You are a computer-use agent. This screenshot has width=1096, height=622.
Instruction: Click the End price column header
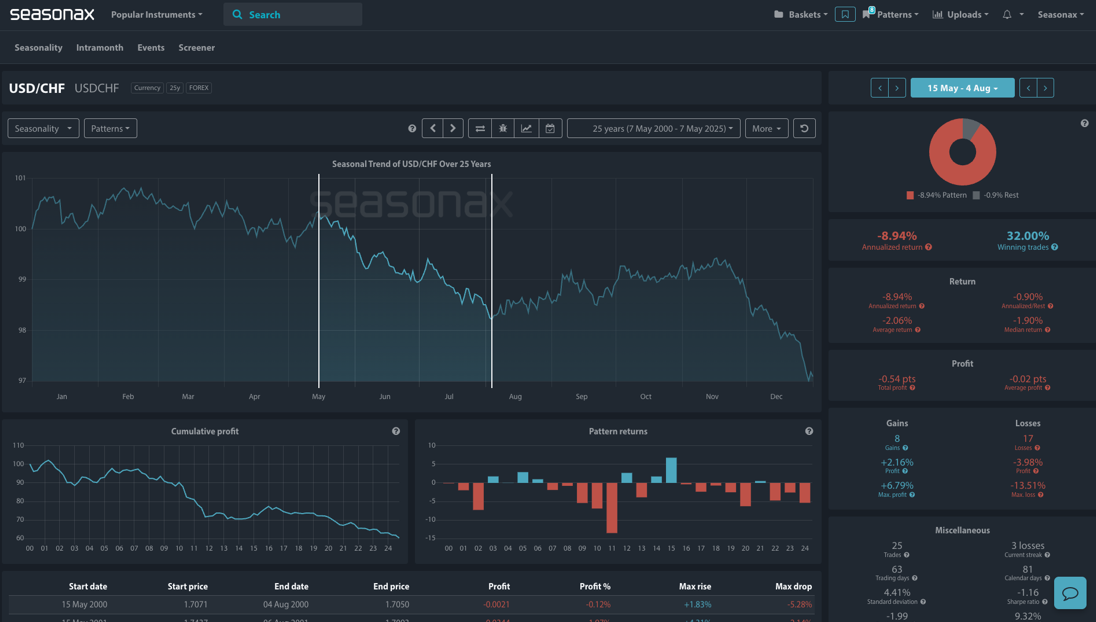point(391,586)
